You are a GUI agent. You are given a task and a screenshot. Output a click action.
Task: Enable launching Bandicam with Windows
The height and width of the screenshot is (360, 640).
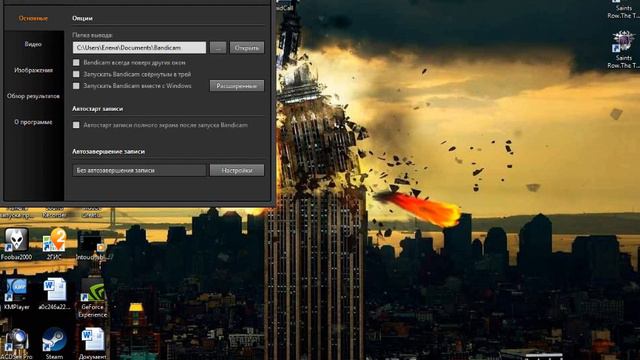76,86
